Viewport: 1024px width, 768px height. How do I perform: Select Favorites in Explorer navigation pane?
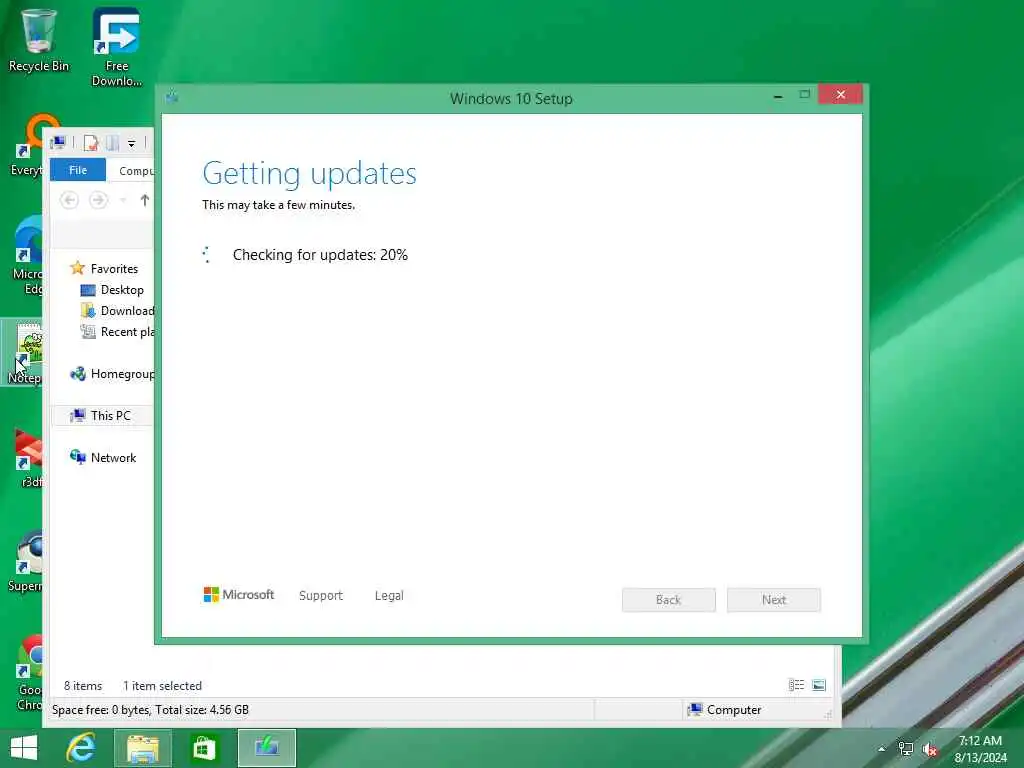tap(104, 268)
